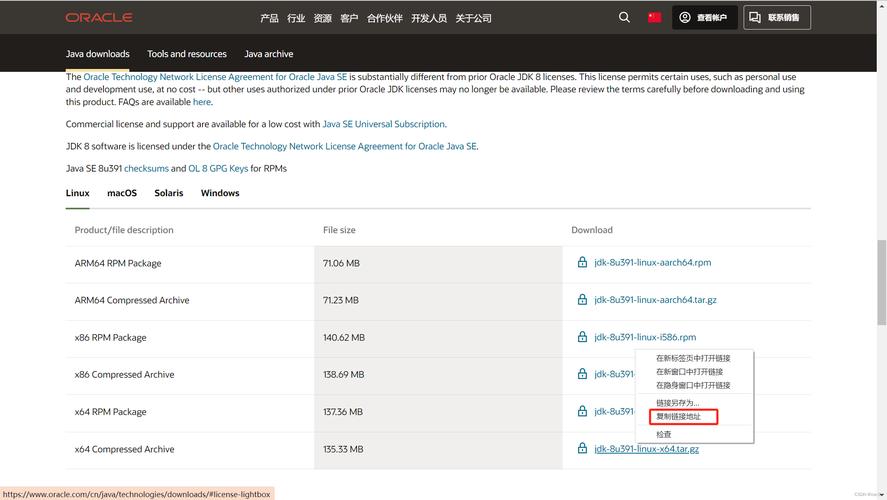Open the site search magnifier icon
The height and width of the screenshot is (500, 887).
pos(624,18)
